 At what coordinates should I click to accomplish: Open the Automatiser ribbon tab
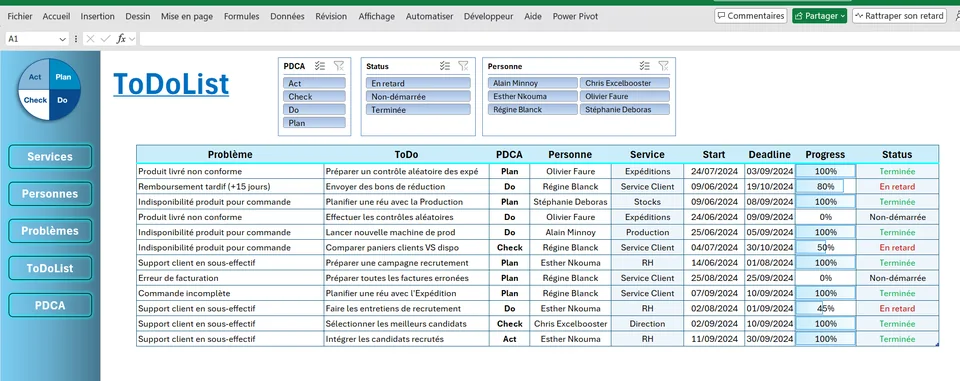(430, 17)
